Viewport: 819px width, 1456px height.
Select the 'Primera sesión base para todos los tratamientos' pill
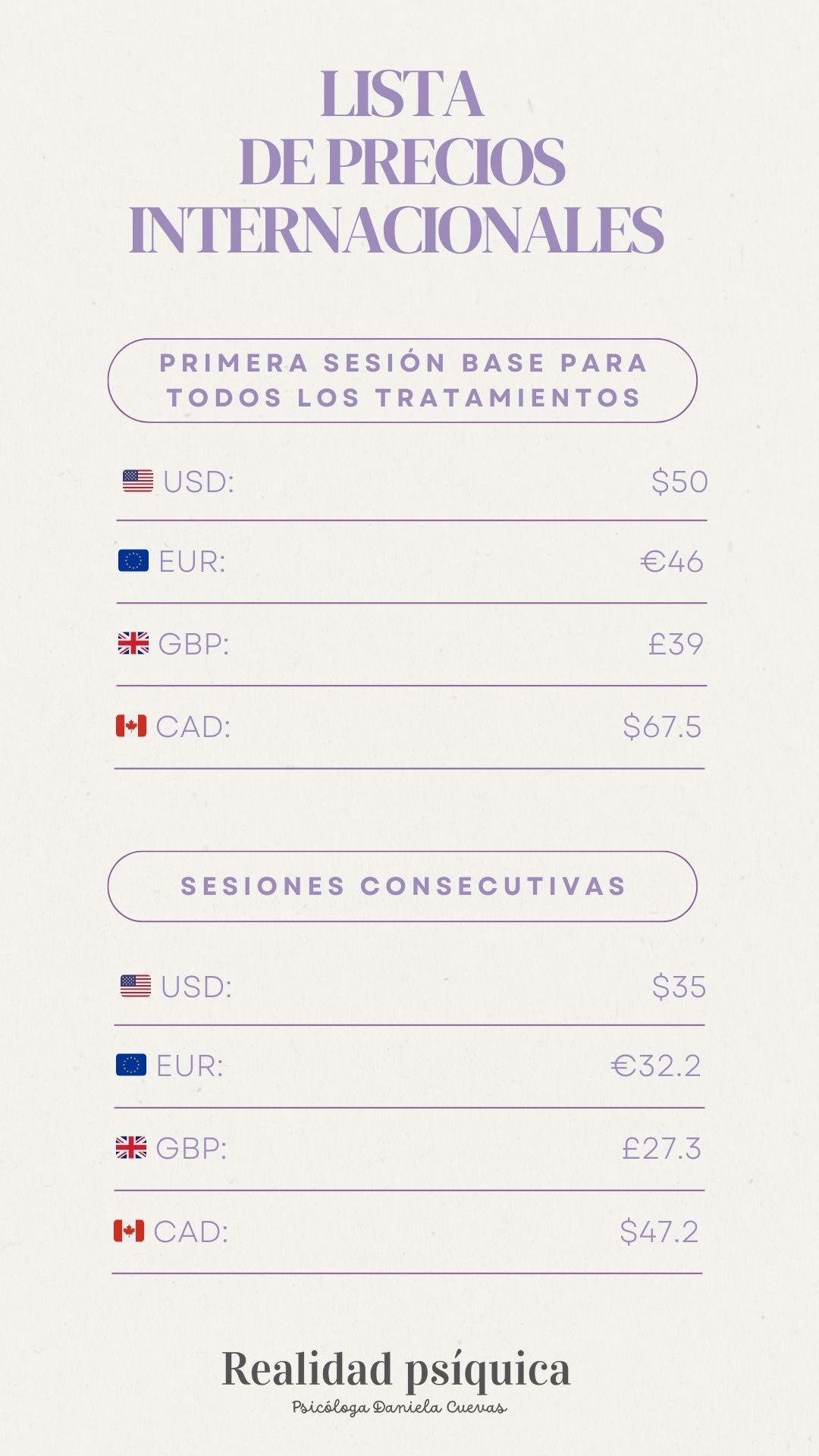point(402,380)
